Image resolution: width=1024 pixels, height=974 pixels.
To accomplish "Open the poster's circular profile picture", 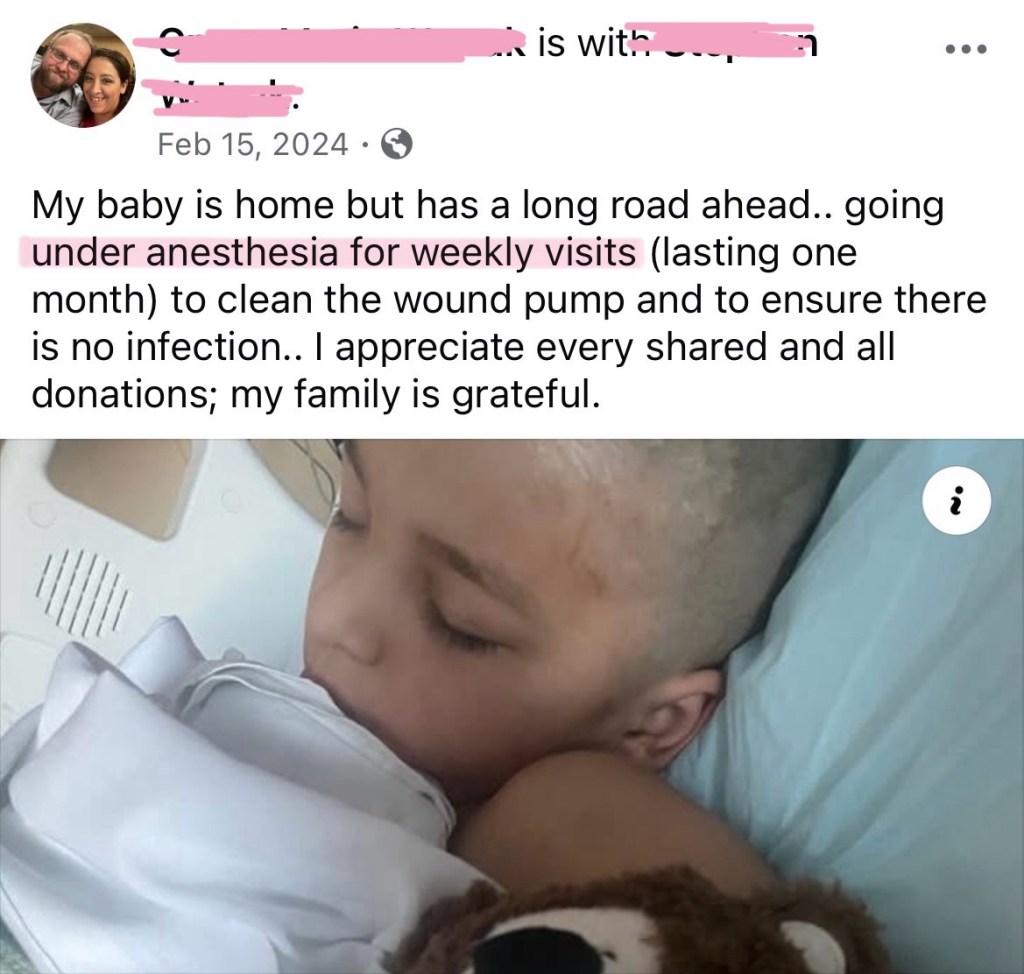I will click(83, 74).
